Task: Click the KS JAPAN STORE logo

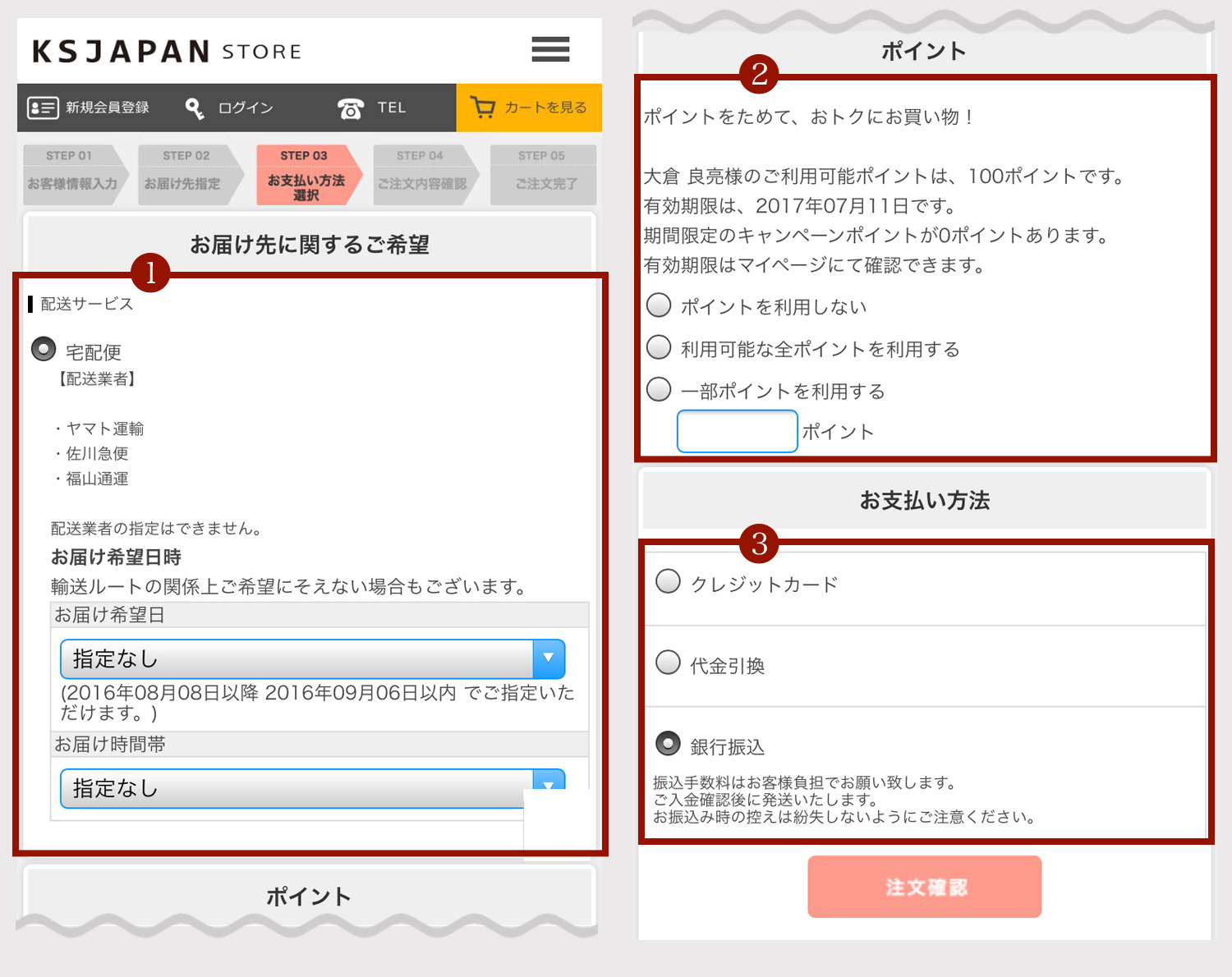Action: 167,51
